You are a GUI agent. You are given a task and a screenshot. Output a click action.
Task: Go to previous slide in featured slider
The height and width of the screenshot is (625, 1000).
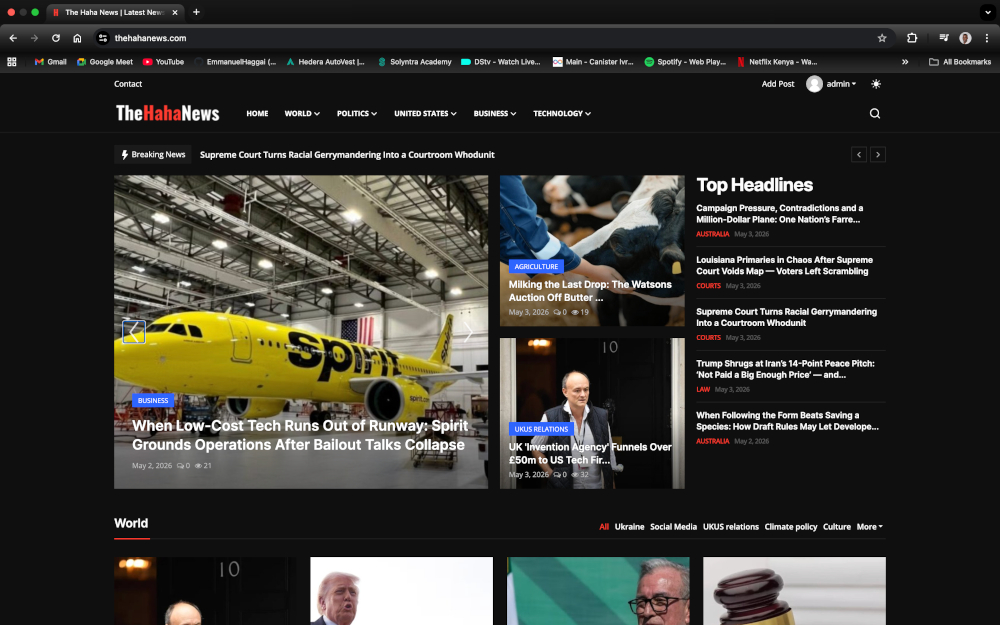click(133, 332)
